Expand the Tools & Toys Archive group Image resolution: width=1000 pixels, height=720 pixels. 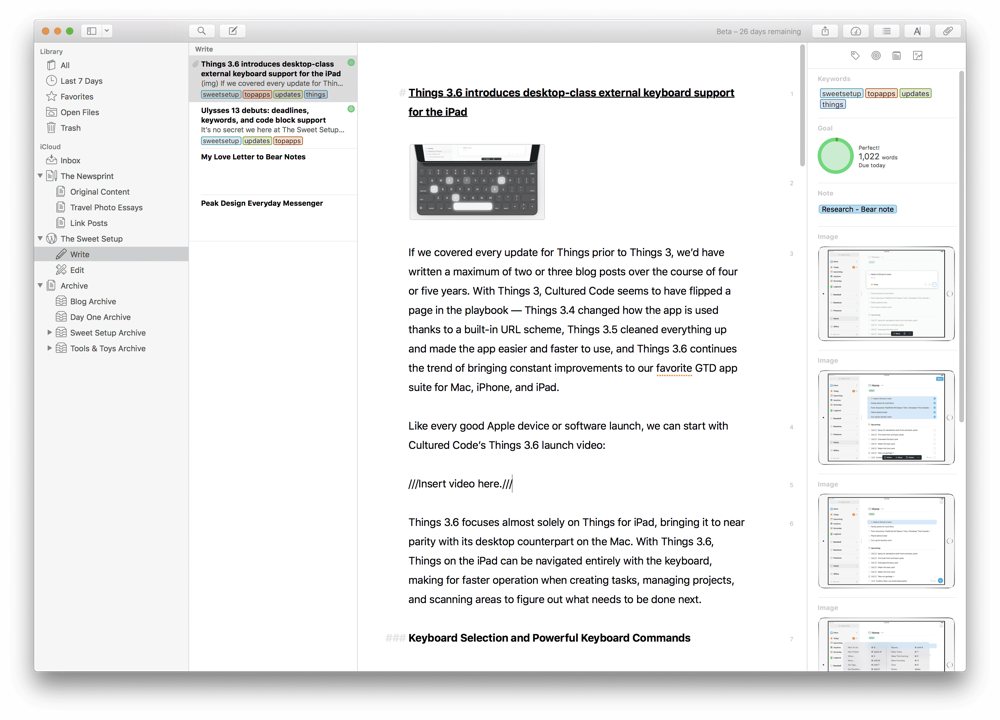[50, 348]
